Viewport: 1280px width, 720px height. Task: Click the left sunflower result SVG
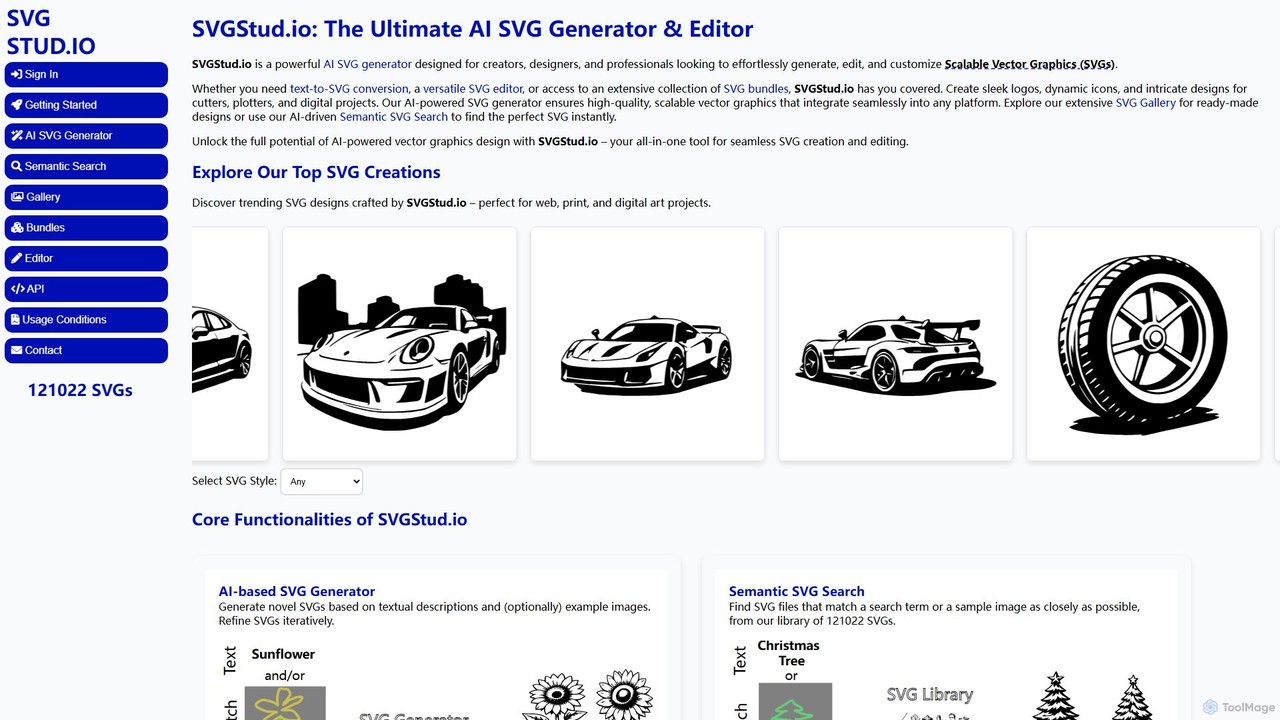(556, 696)
